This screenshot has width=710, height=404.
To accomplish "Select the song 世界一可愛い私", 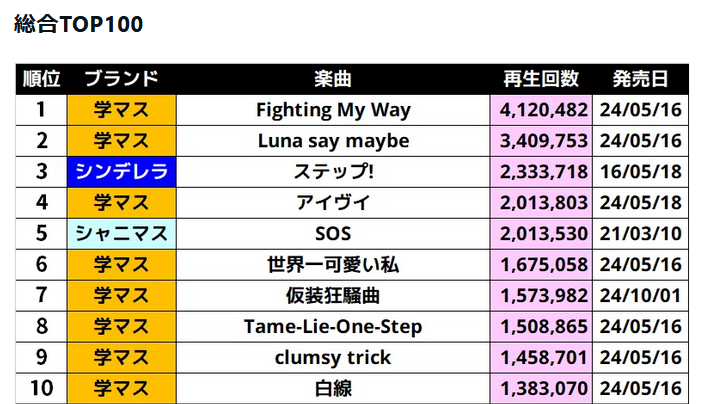I will point(333,265).
